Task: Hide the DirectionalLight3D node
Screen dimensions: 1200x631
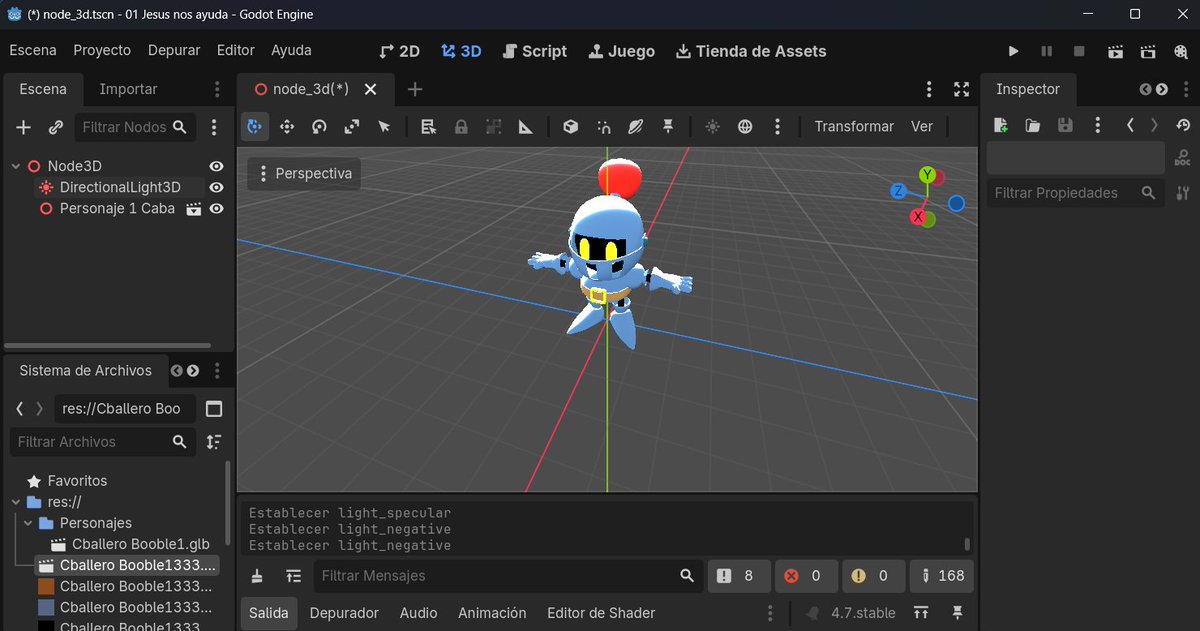Action: [x=216, y=187]
